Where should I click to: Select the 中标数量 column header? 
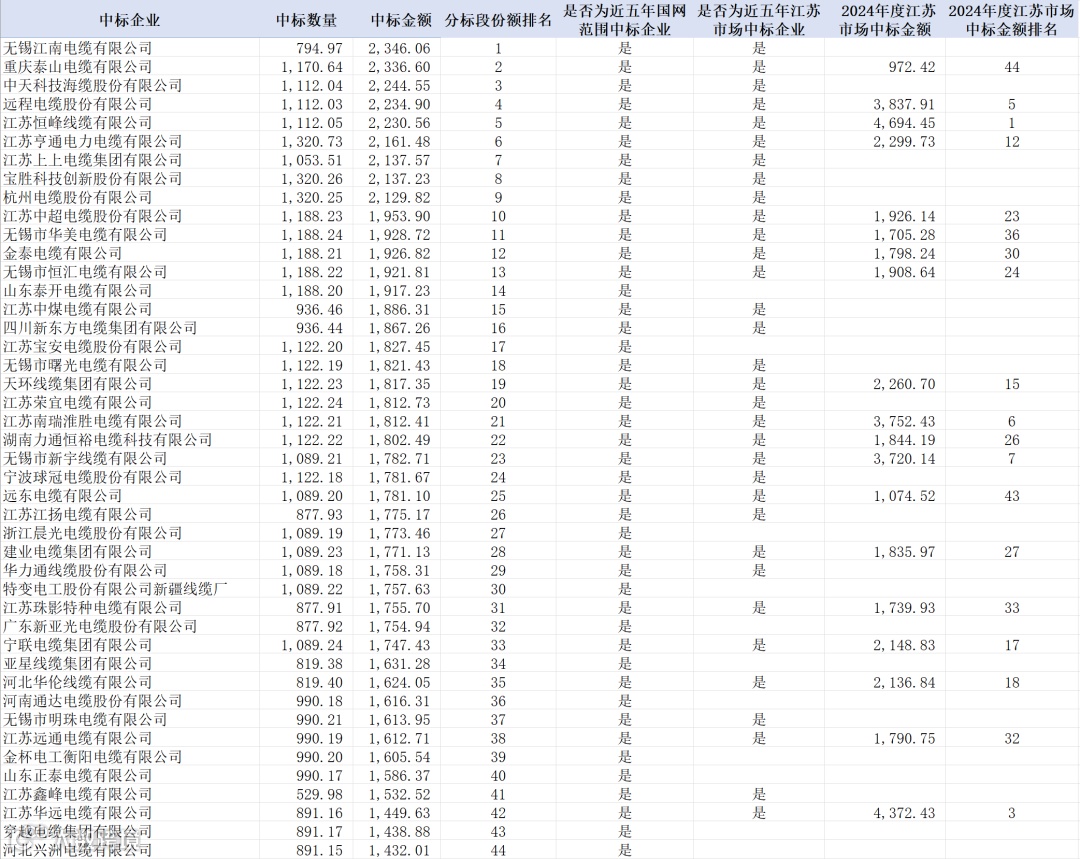[307, 20]
